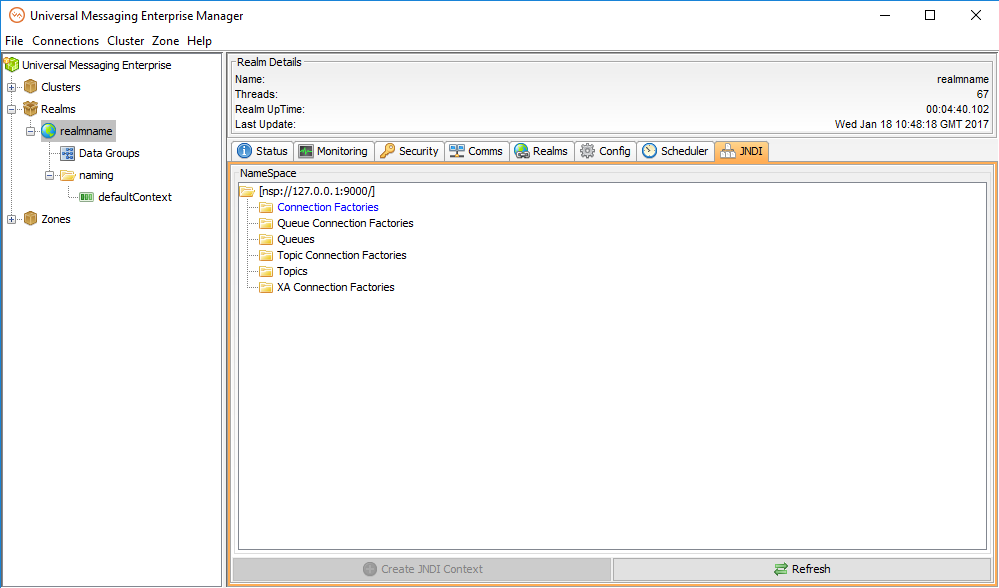Expand the Zones tree node
The width and height of the screenshot is (999, 588).
[11, 220]
